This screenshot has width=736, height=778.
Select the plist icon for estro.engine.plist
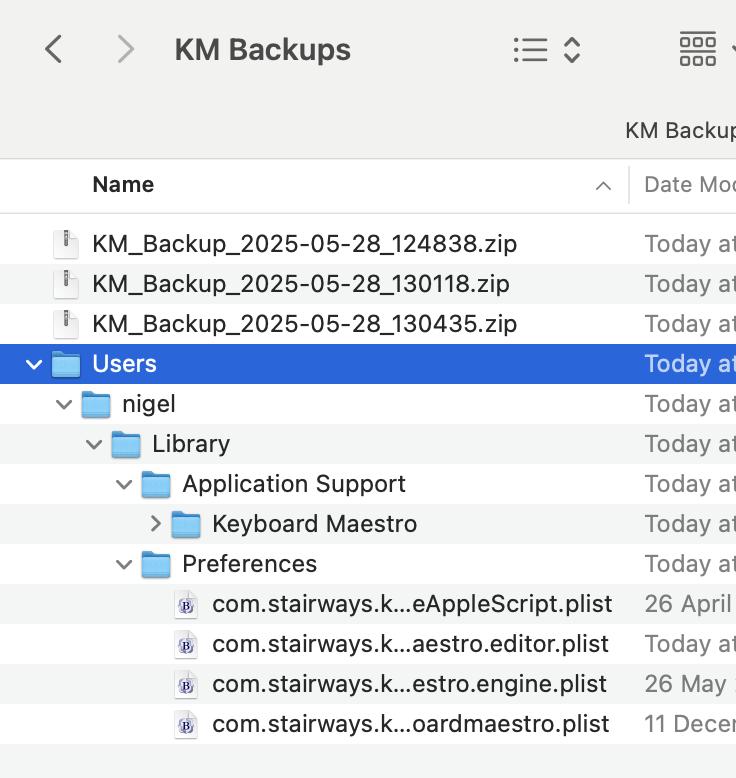click(x=186, y=684)
